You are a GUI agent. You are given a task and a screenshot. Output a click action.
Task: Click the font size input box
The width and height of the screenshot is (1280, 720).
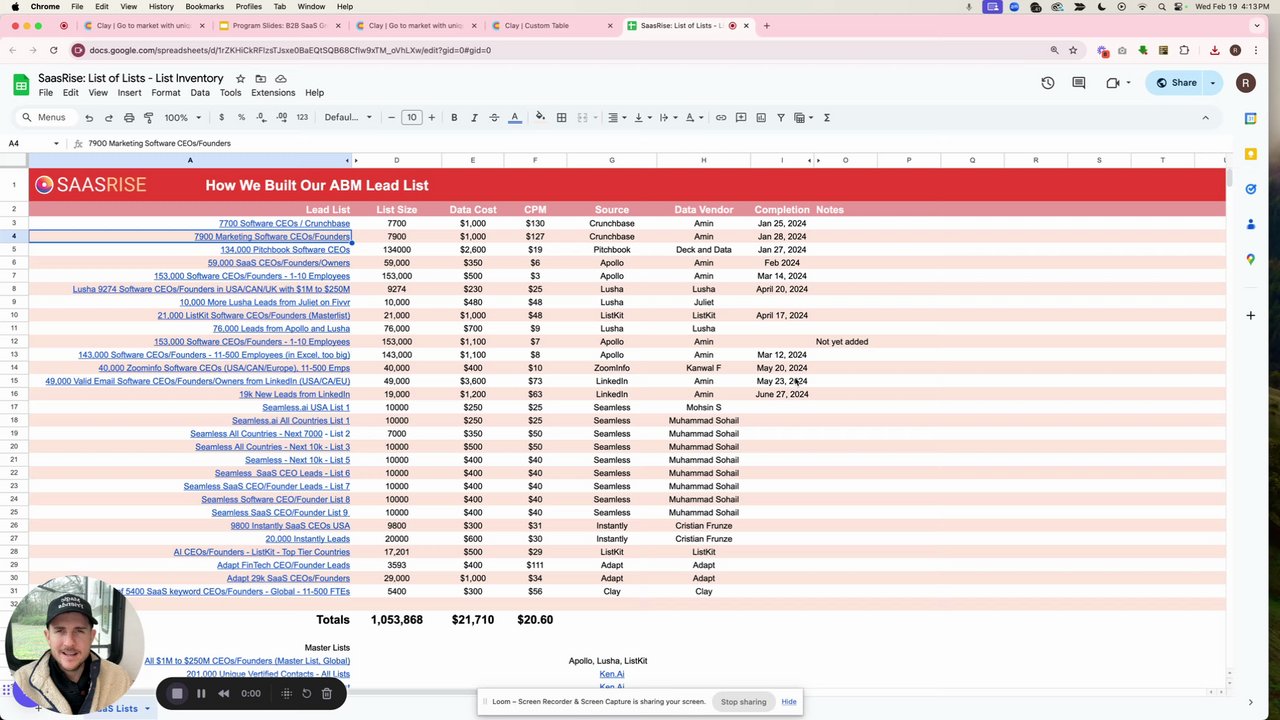click(412, 118)
